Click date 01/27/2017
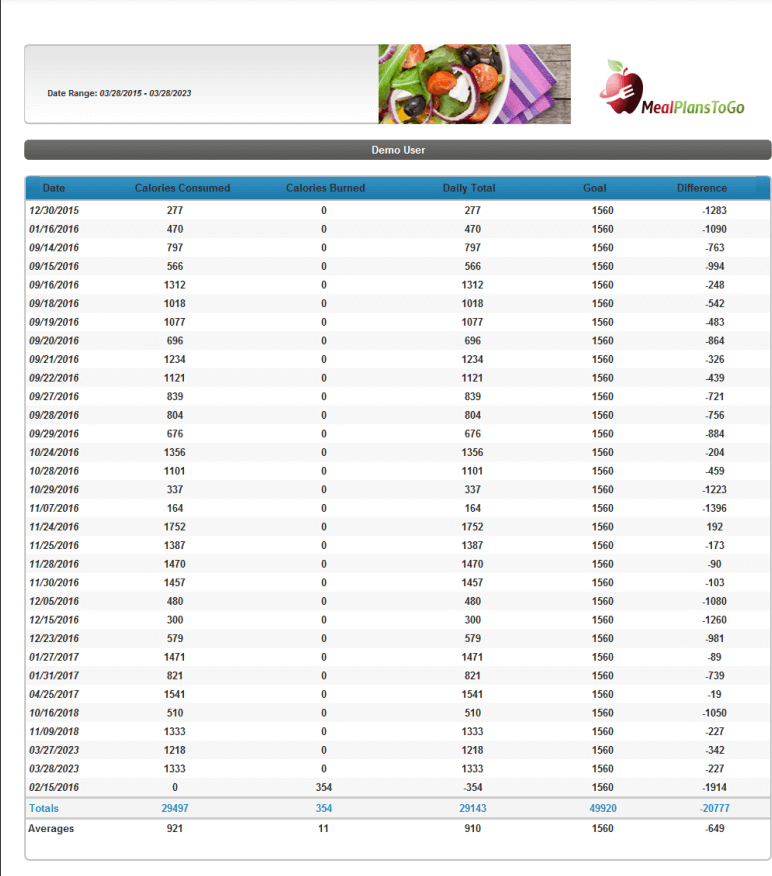The image size is (772, 876). click(x=54, y=657)
